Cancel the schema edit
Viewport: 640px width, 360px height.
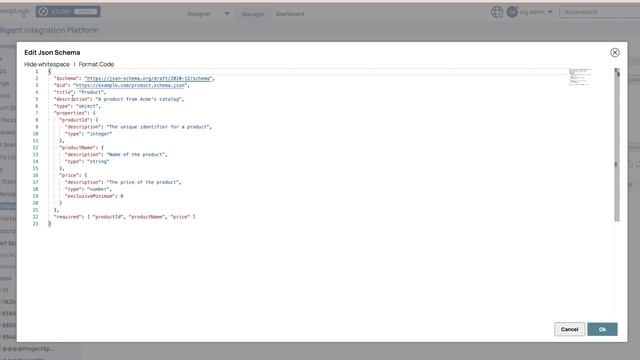pos(569,329)
